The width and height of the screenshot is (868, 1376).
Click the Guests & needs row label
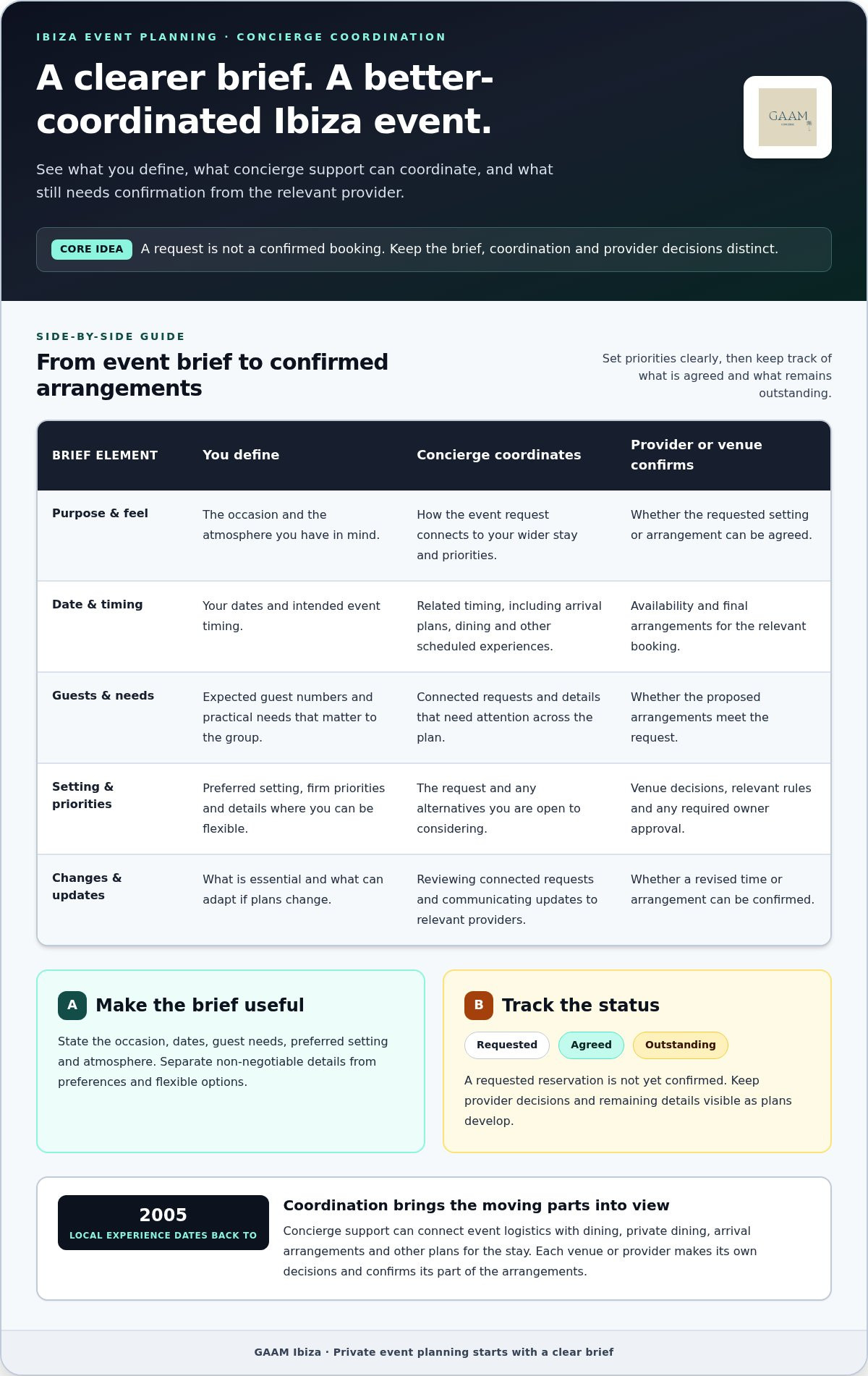coord(103,696)
